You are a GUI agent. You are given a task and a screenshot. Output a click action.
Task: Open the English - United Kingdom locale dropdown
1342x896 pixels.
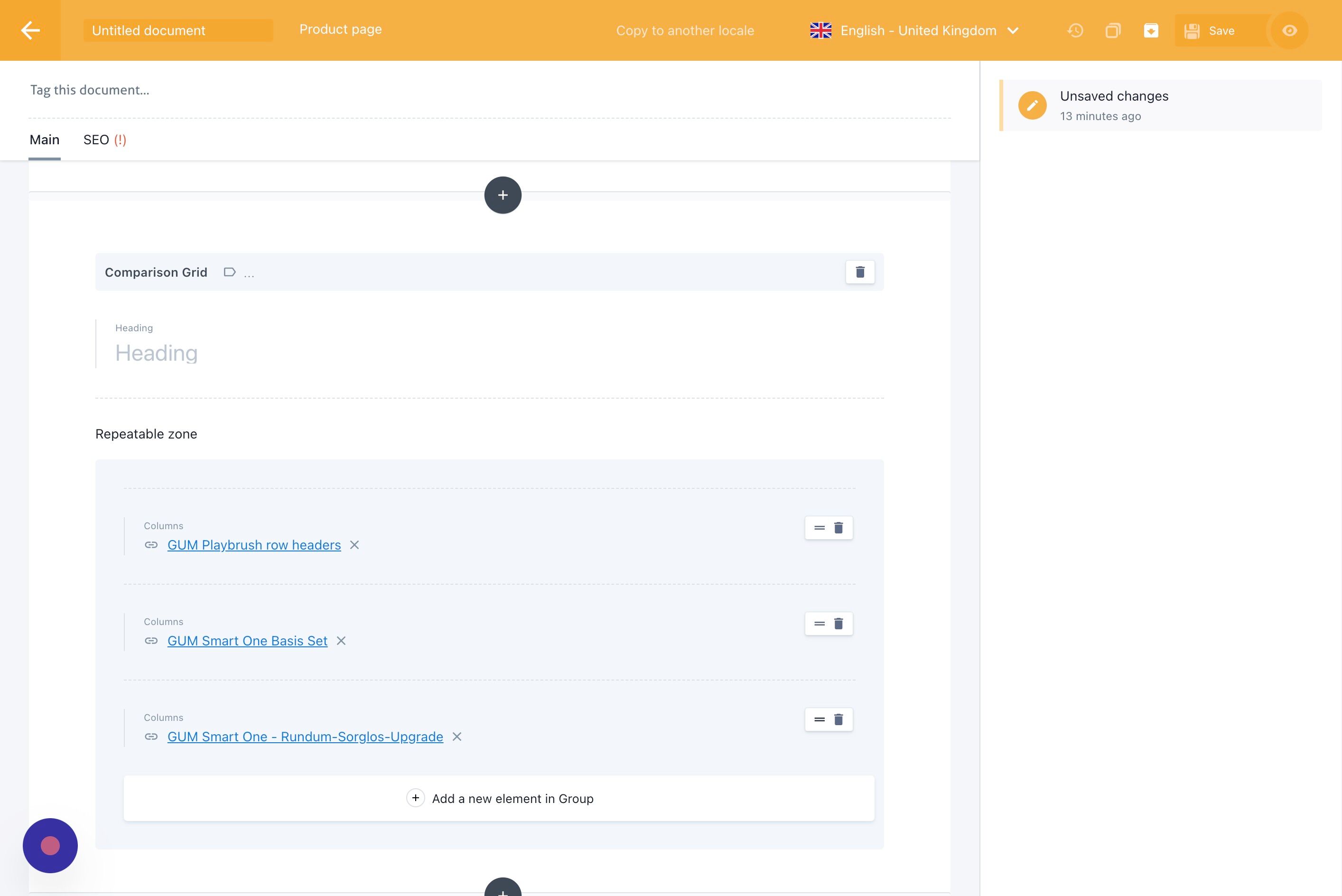click(914, 30)
